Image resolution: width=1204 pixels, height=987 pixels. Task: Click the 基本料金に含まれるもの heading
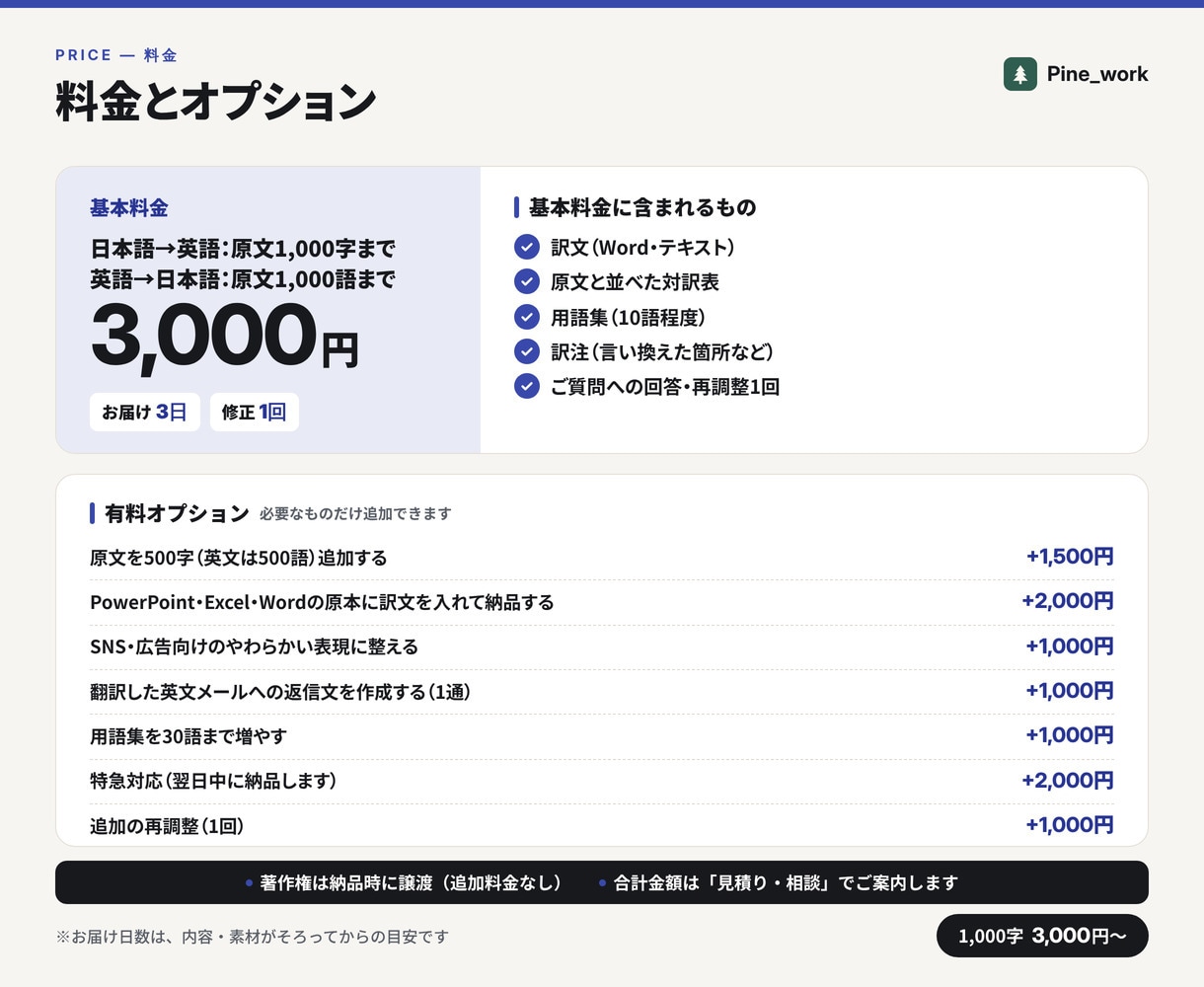642,207
